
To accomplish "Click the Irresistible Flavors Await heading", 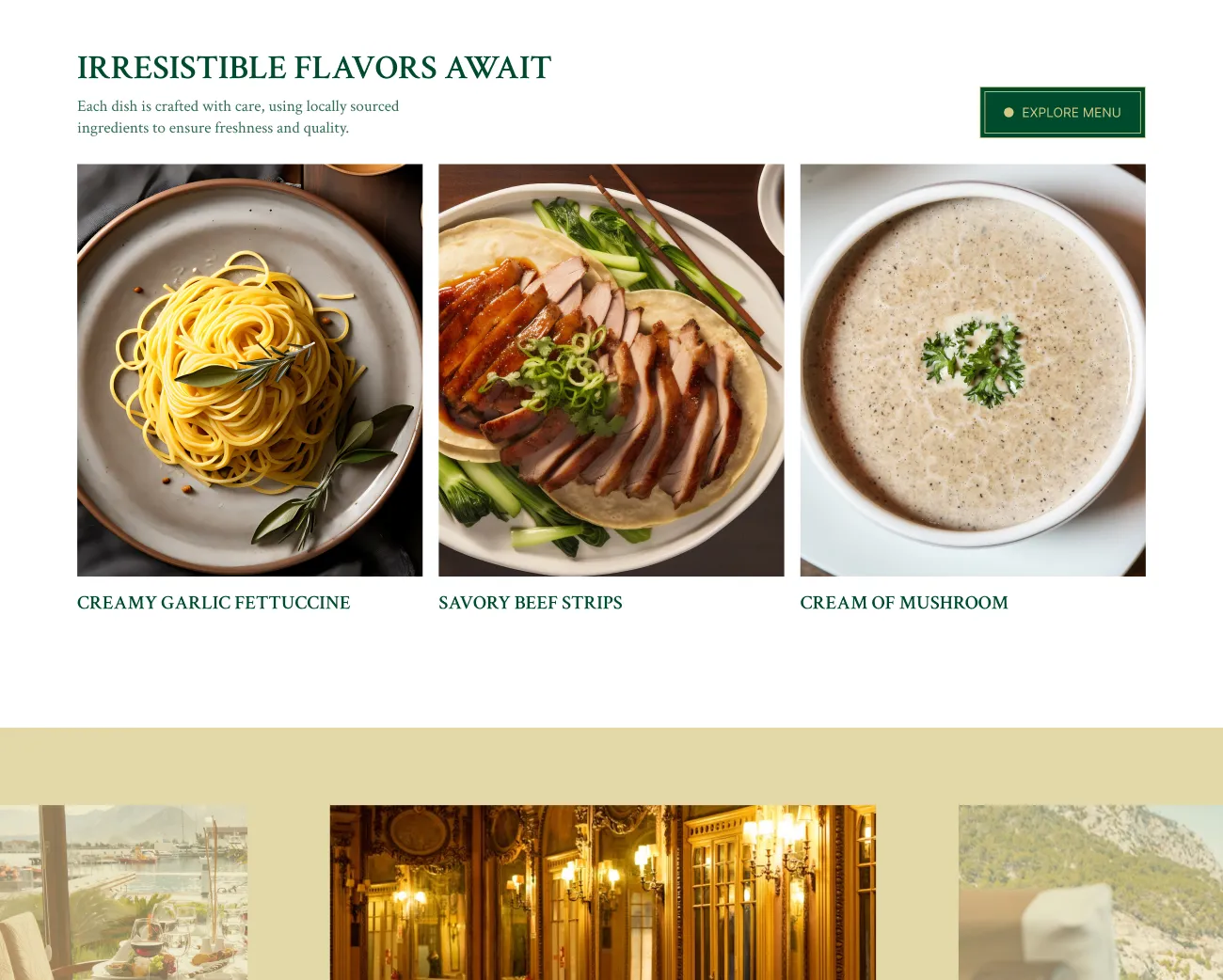I will click(x=314, y=68).
